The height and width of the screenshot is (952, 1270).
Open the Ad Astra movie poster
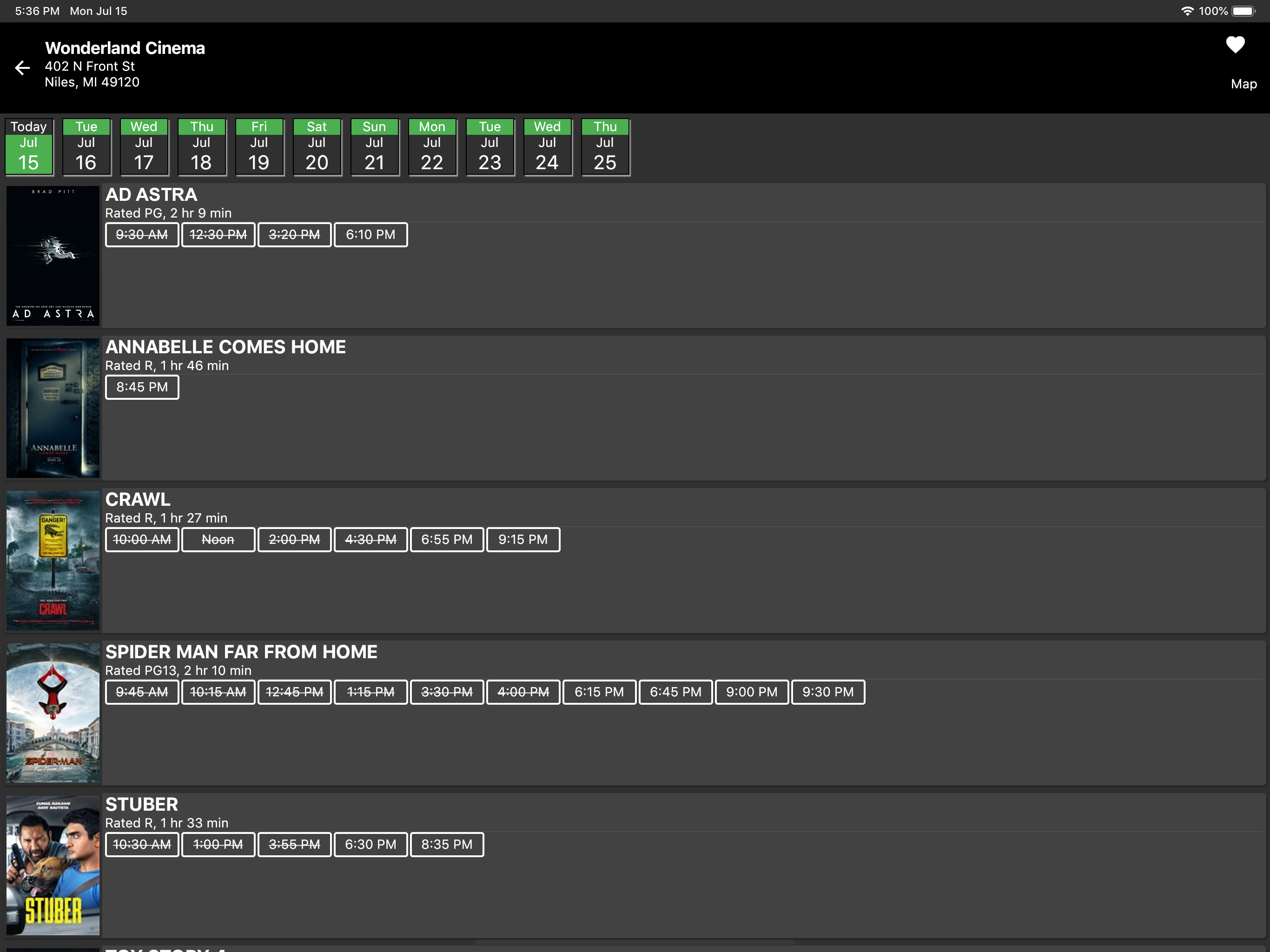53,256
